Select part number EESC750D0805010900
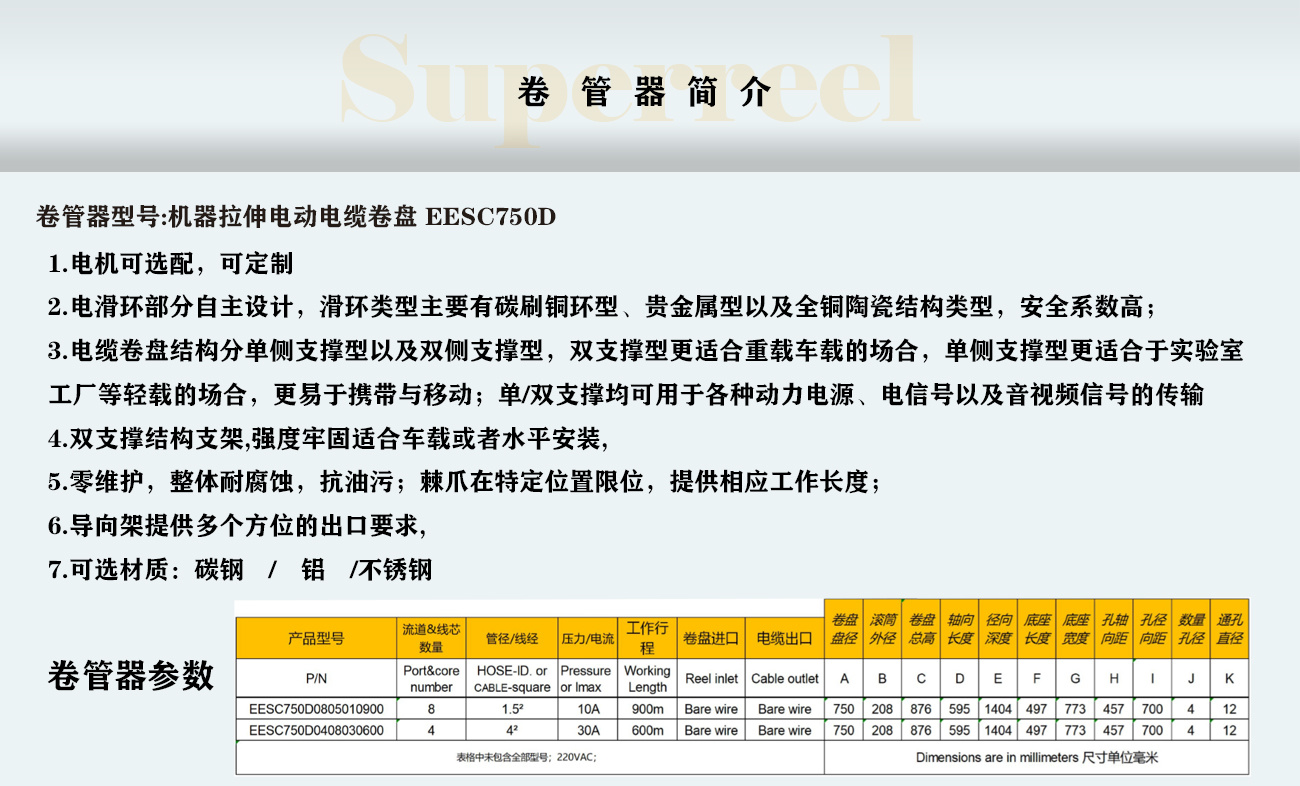Screen dimensions: 1300x786 (x=316, y=709)
